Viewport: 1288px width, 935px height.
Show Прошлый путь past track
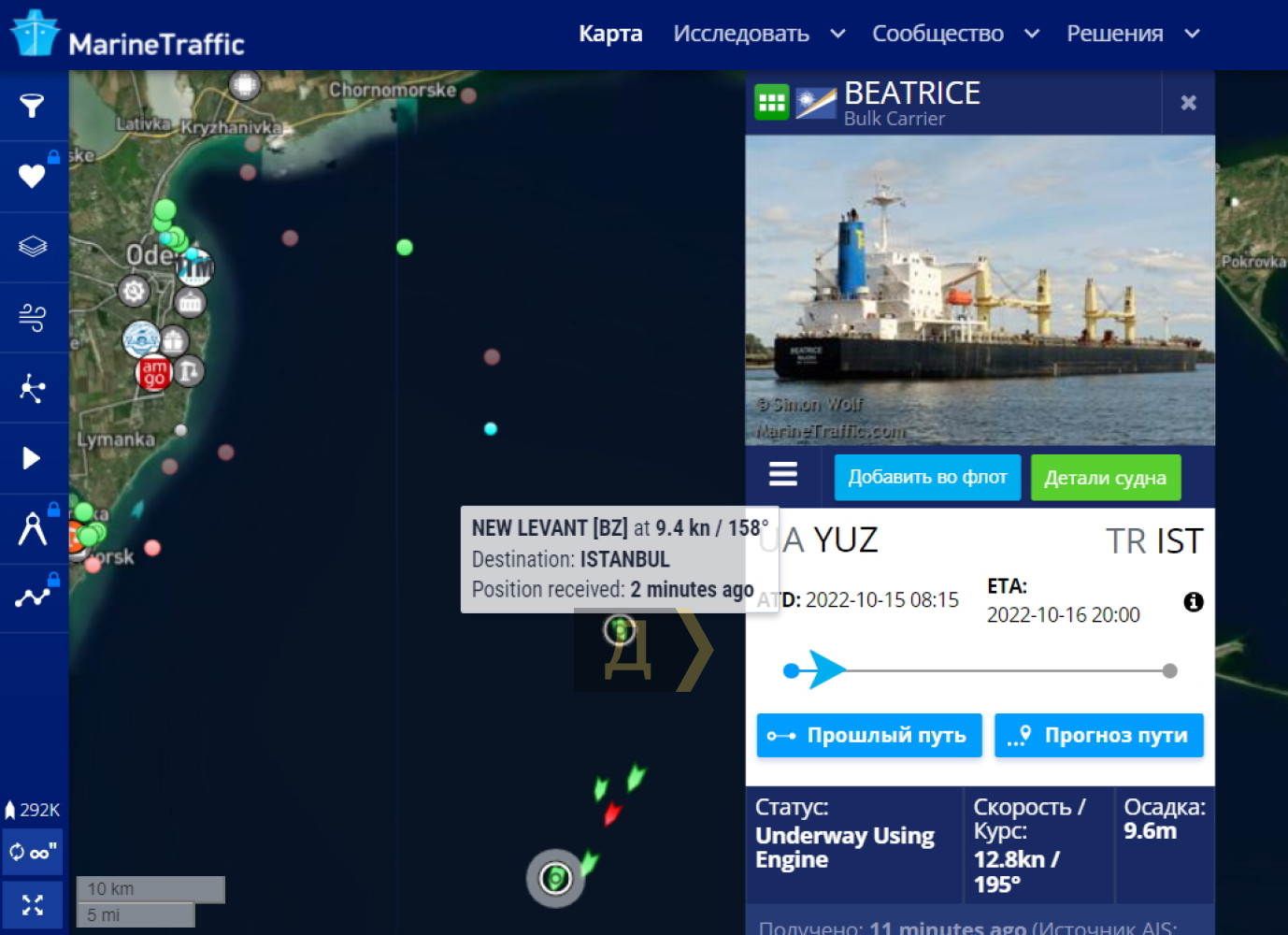pyautogui.click(x=869, y=735)
